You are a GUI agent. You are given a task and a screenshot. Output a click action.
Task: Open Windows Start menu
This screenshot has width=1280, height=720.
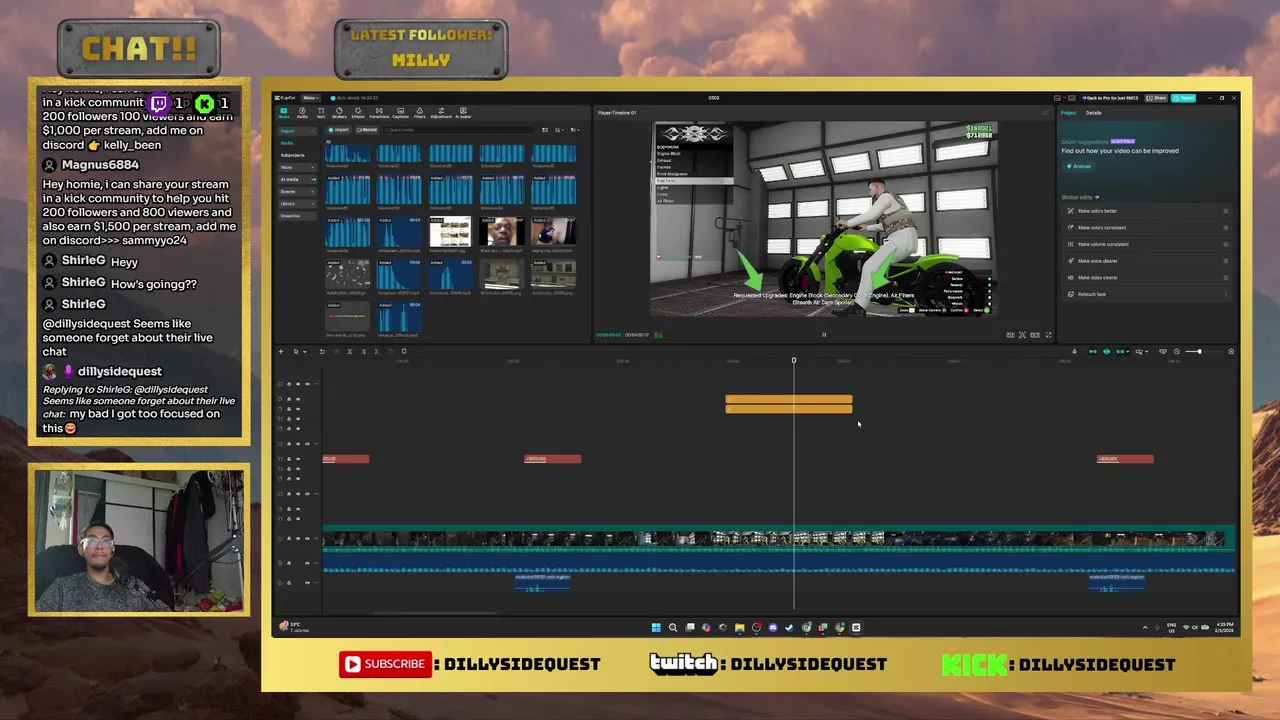tap(656, 628)
